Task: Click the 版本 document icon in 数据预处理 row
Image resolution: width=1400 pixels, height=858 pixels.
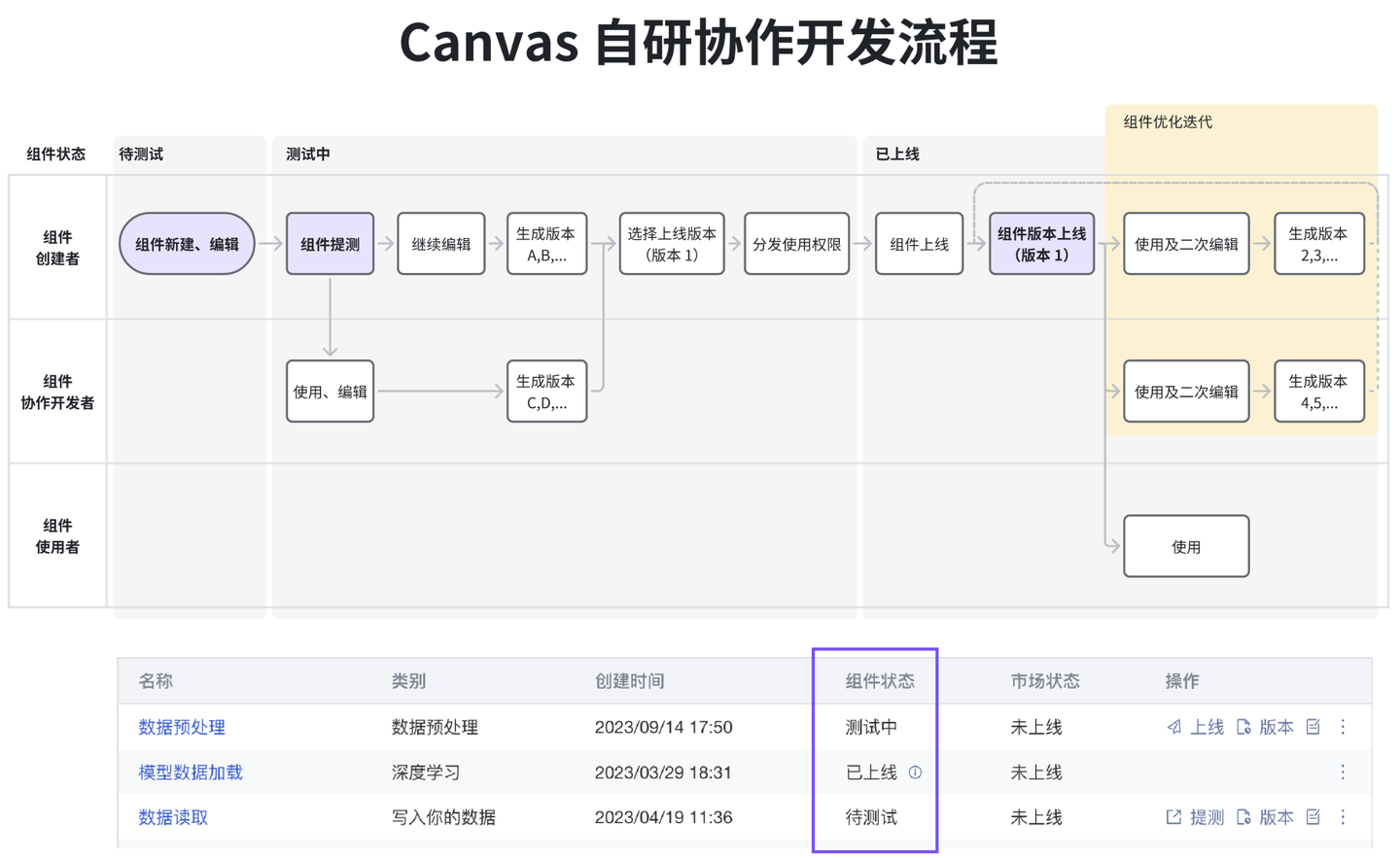Action: [1244, 727]
